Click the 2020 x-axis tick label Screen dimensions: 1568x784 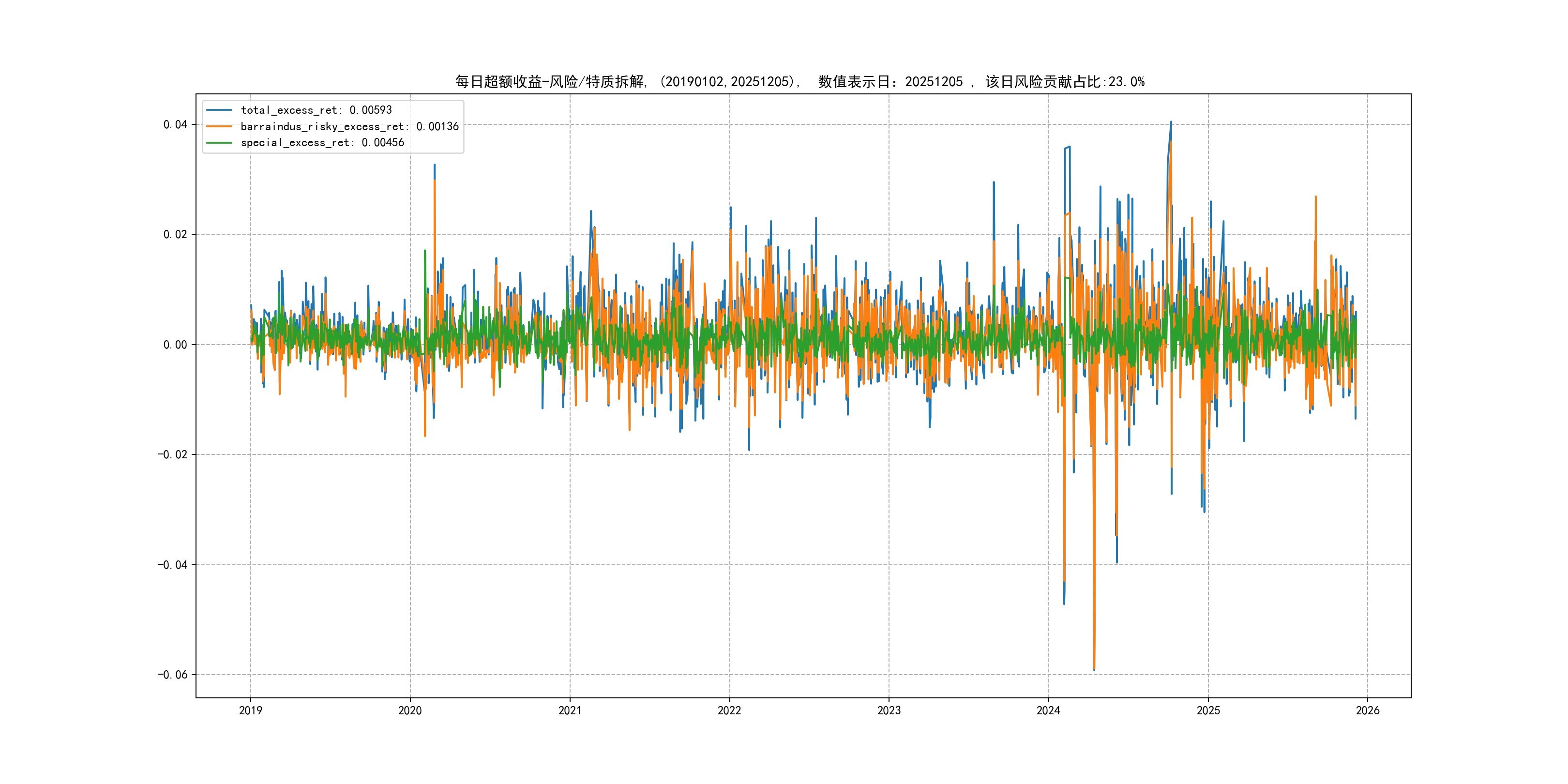(x=409, y=710)
